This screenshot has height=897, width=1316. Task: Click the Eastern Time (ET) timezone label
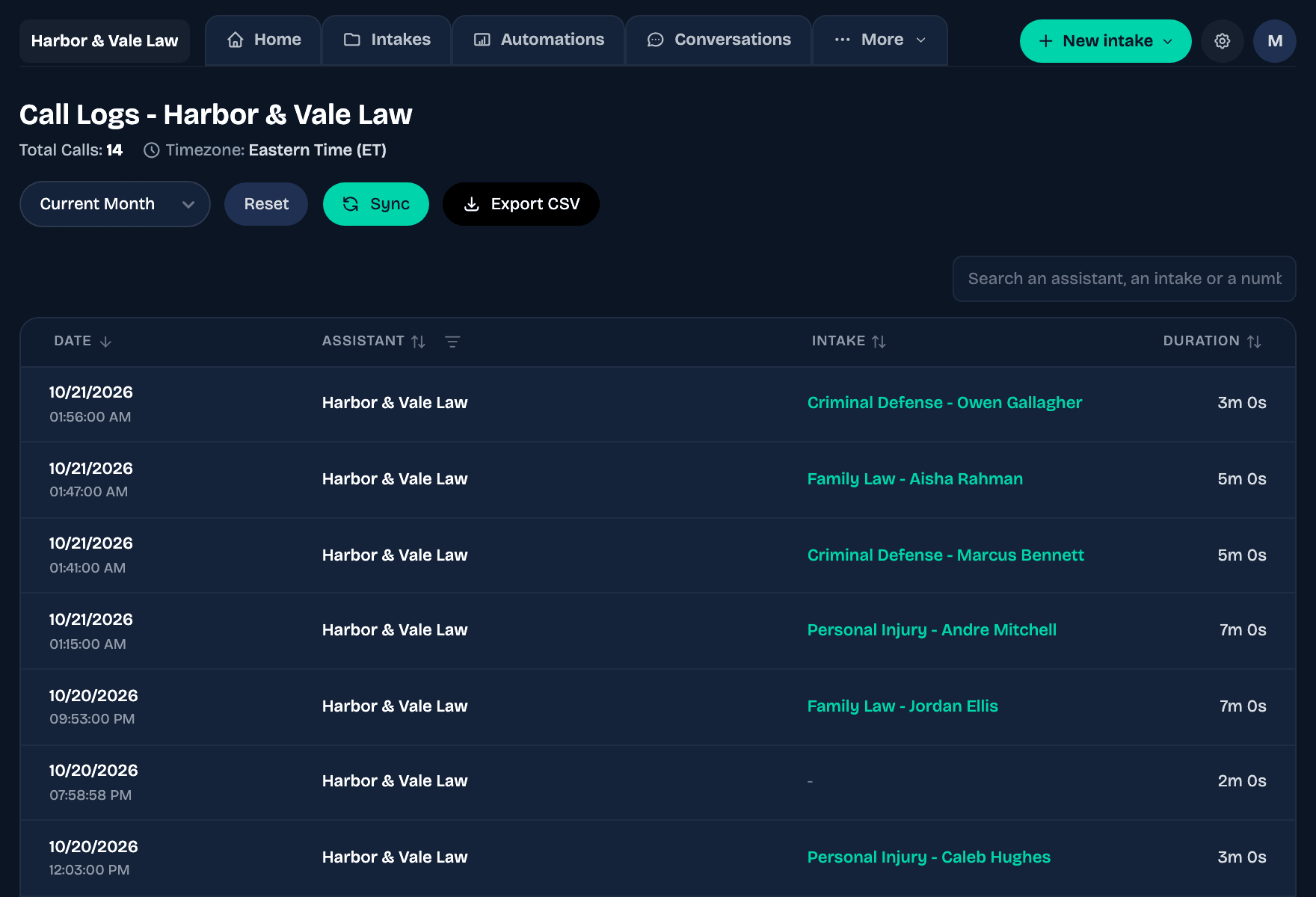317,150
